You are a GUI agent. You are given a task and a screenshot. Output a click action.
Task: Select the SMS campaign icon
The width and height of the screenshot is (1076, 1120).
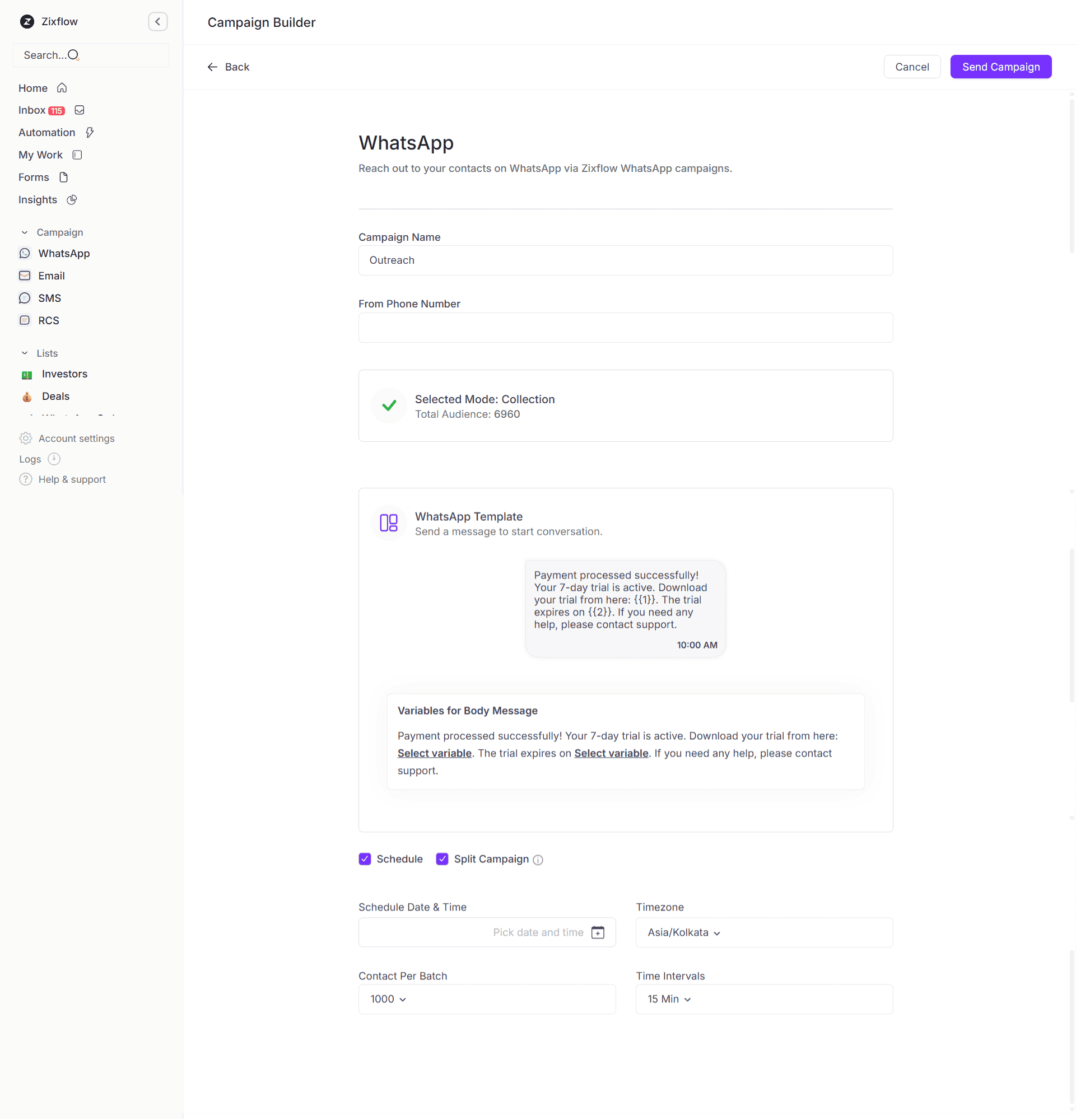25,298
